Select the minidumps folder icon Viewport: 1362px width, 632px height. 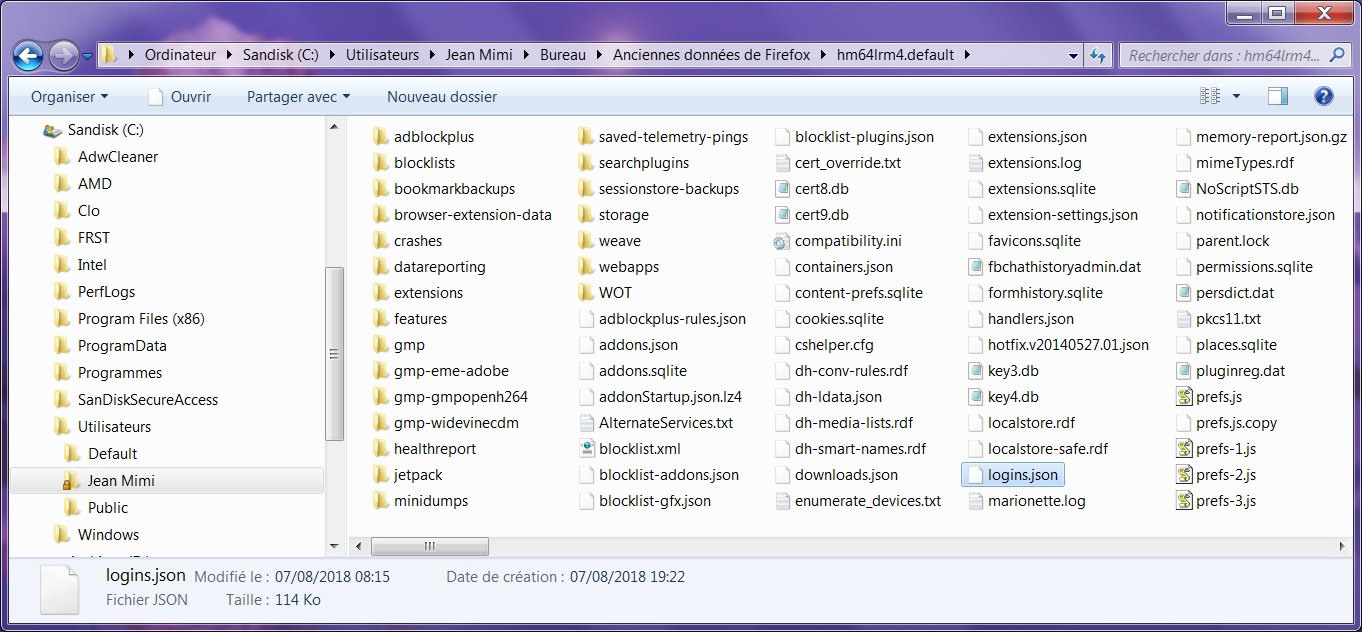pyautogui.click(x=380, y=501)
